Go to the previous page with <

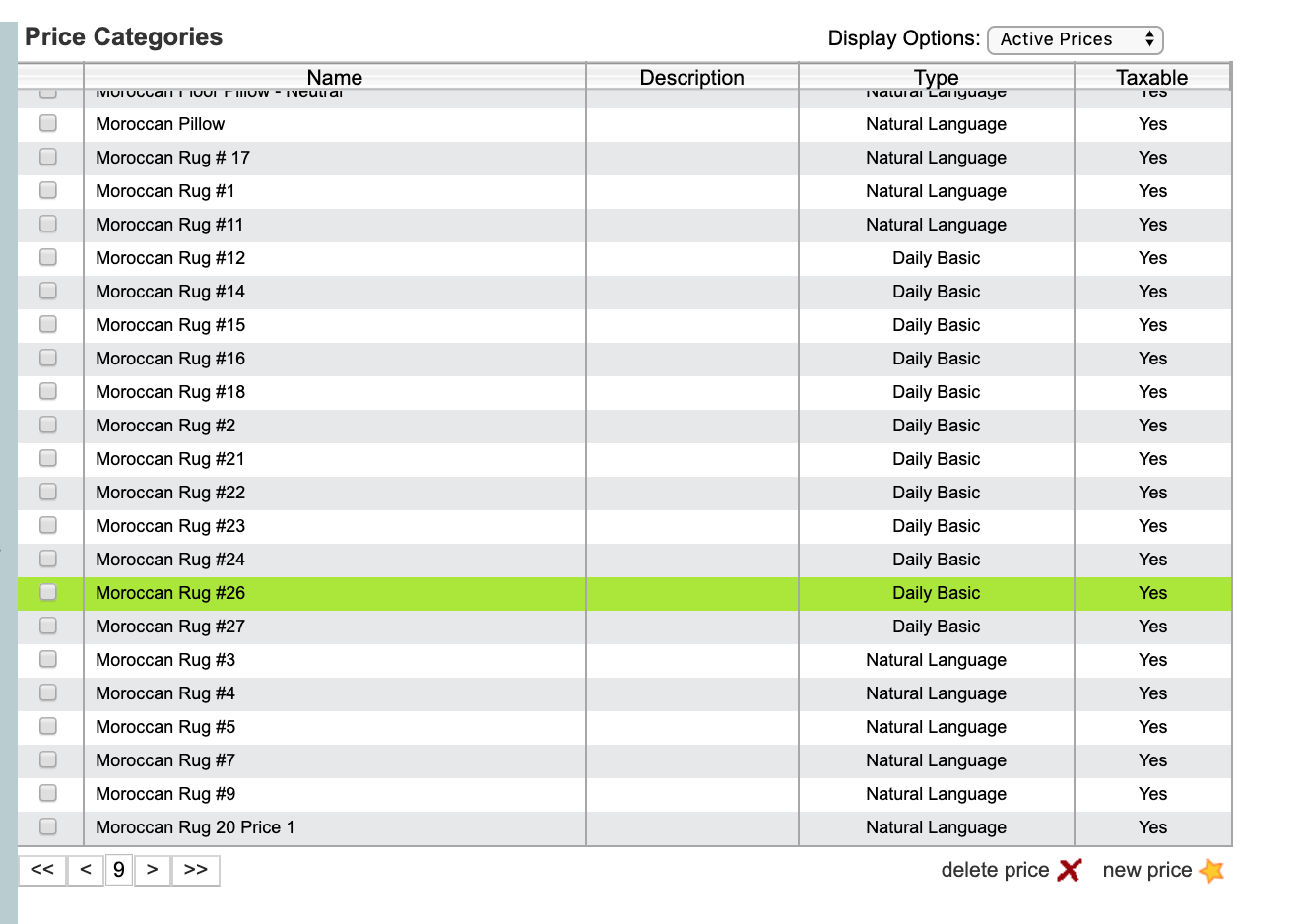click(86, 870)
